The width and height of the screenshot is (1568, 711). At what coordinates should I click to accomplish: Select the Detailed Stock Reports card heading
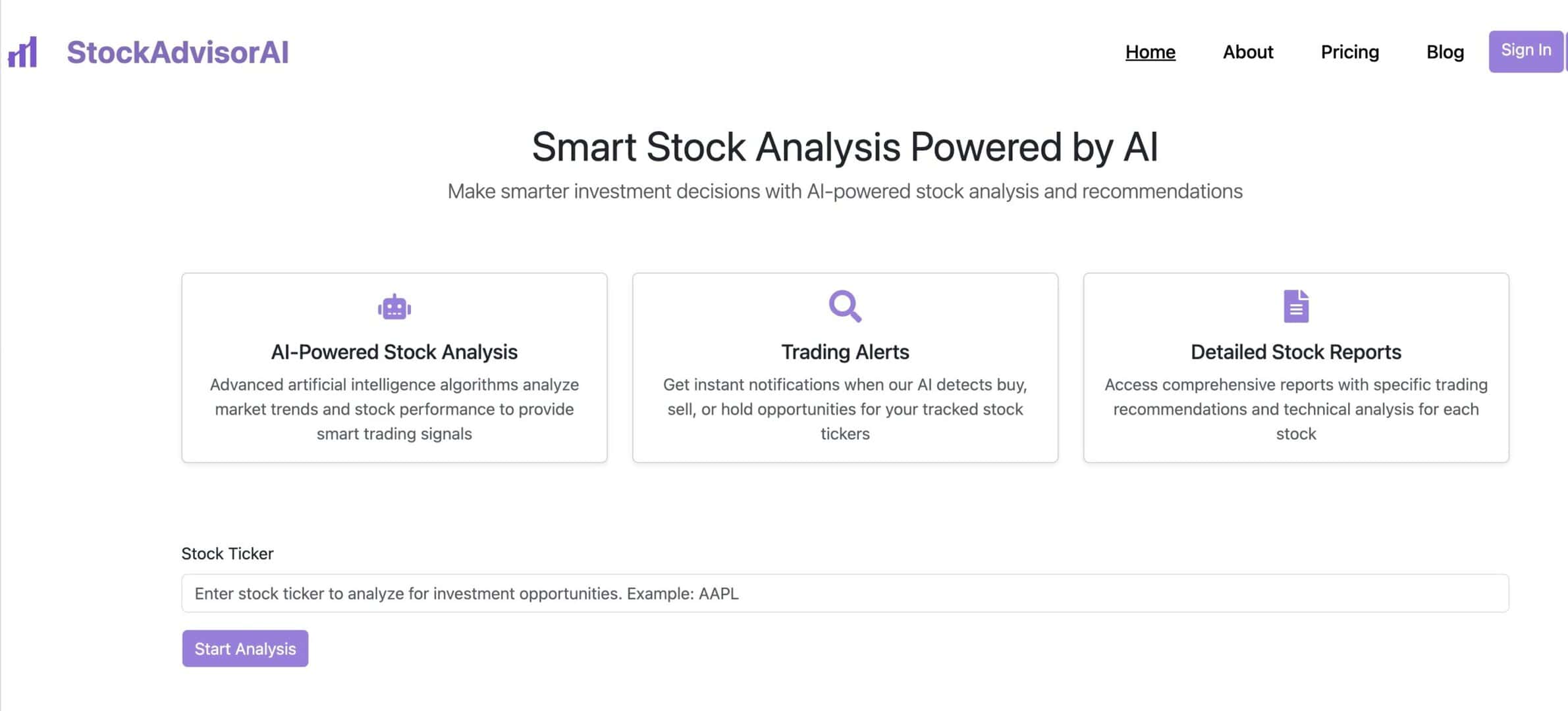[x=1295, y=352]
